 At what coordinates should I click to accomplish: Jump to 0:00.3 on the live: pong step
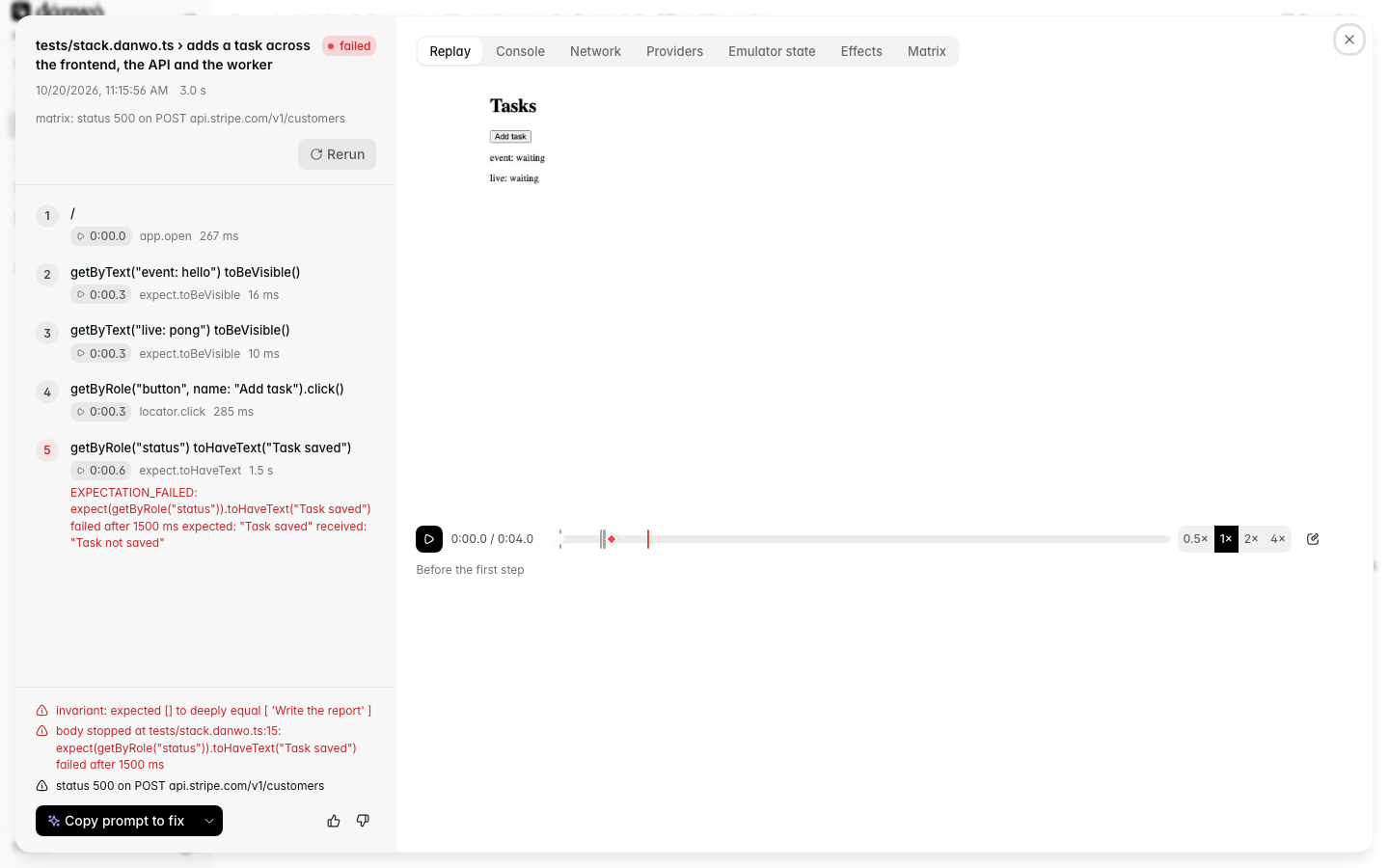pos(101,354)
